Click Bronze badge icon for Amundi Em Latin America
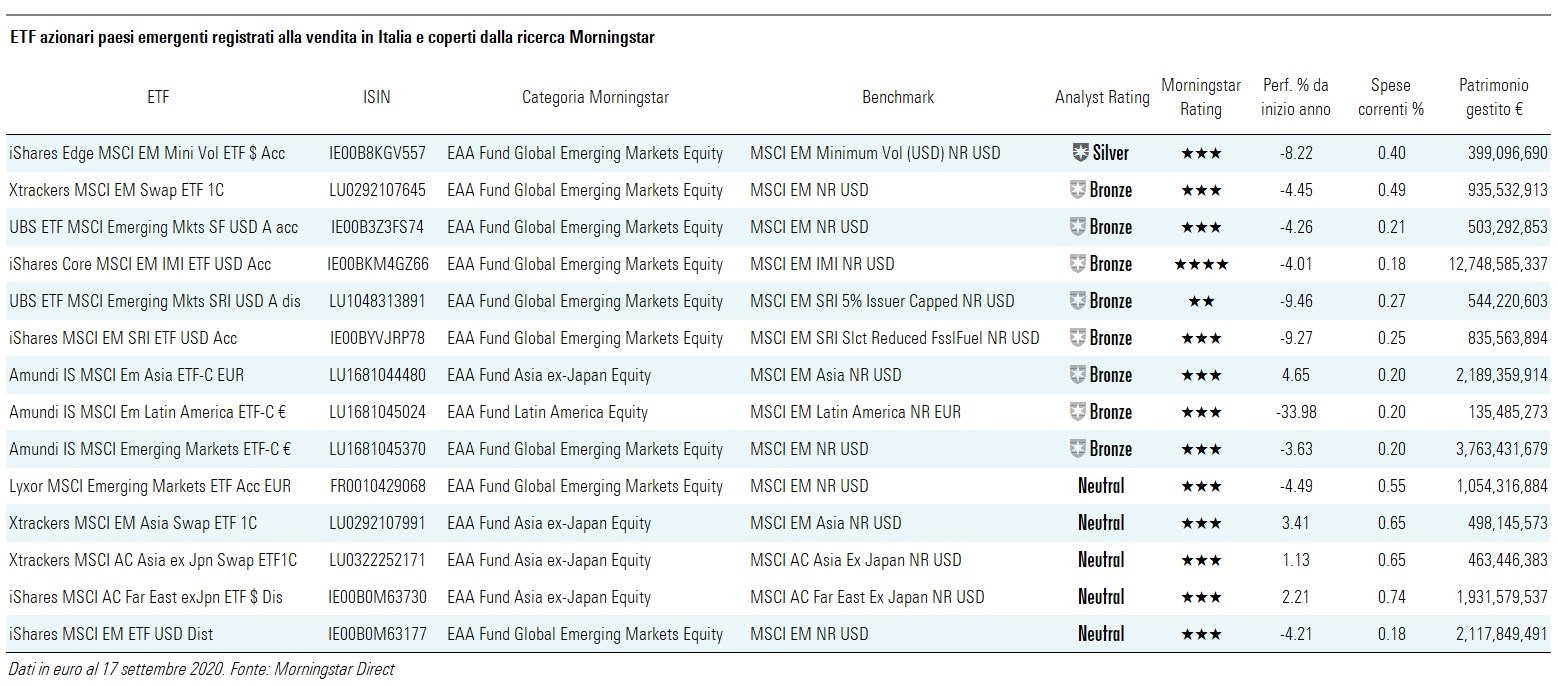Screen dimensions: 1558x686 (x=1077, y=412)
